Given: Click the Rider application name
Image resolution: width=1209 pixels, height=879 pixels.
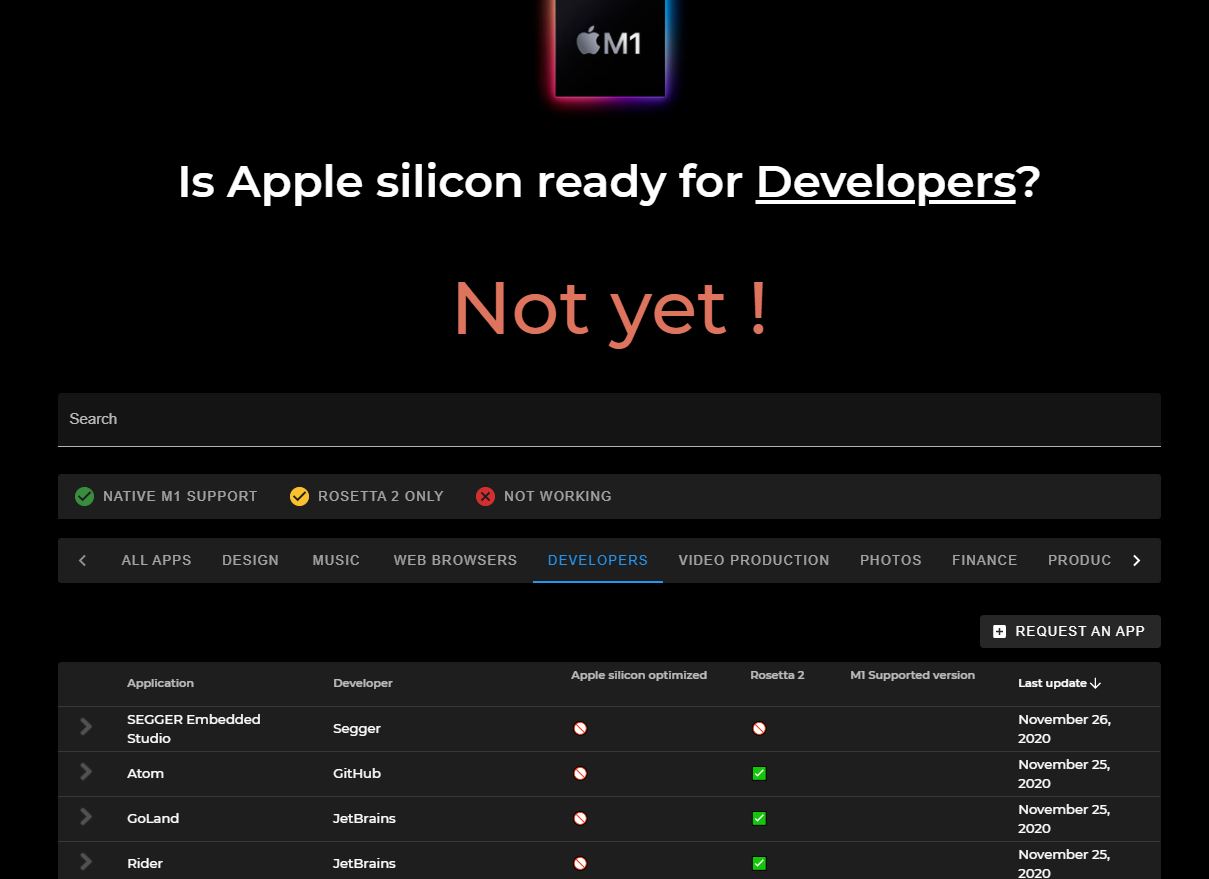Looking at the screenshot, I should coord(145,863).
